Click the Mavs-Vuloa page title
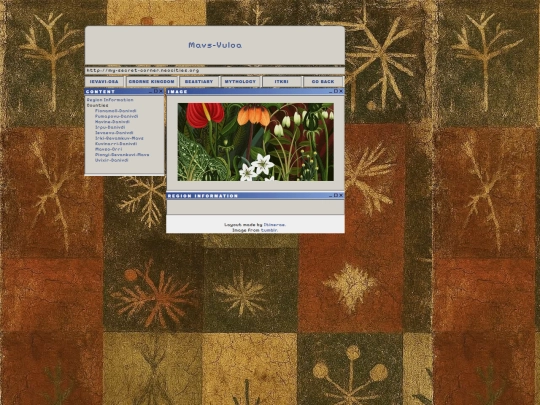 215,45
